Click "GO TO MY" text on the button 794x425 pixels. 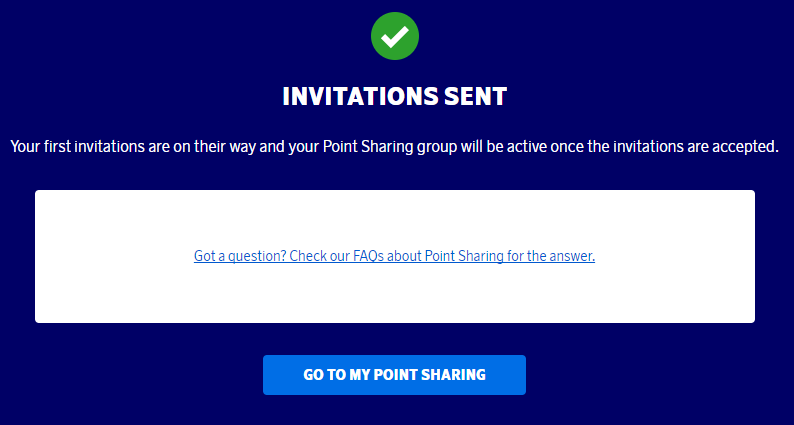pyautogui.click(x=338, y=375)
